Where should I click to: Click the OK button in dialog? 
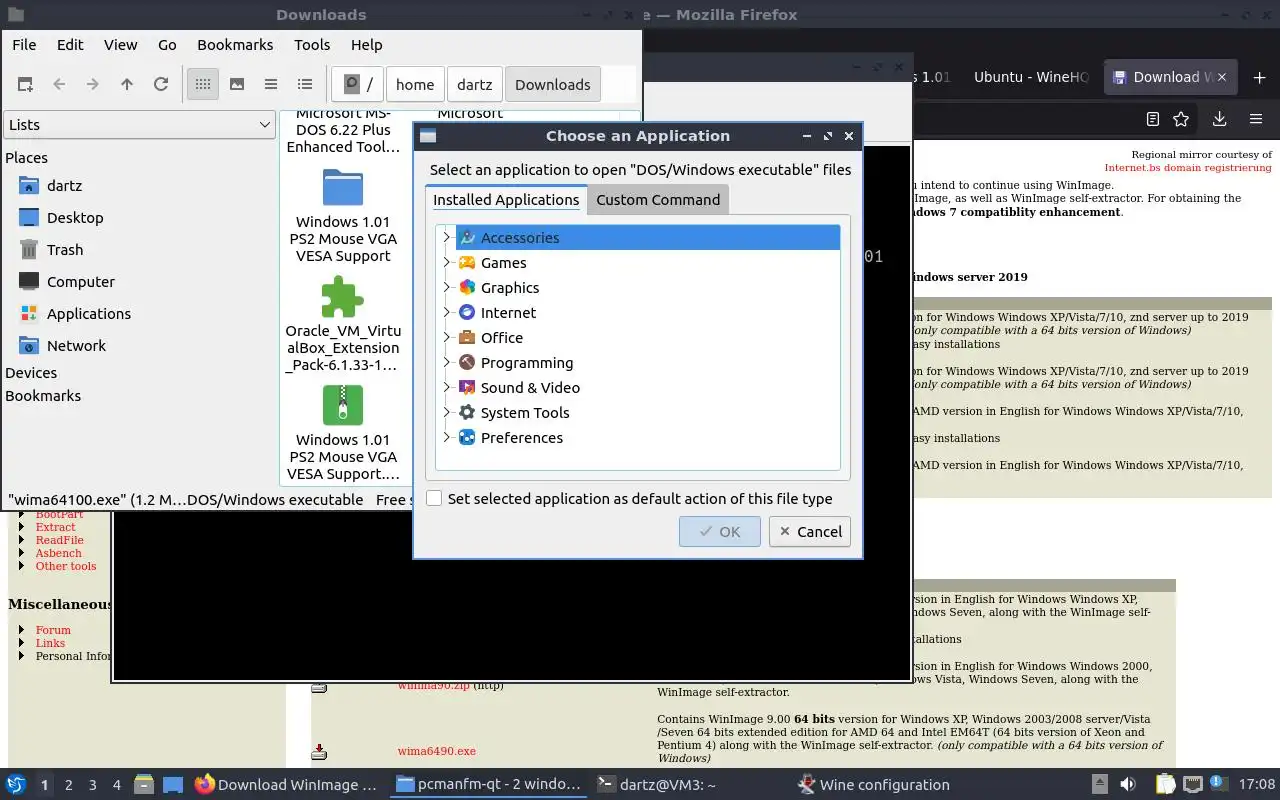point(719,532)
